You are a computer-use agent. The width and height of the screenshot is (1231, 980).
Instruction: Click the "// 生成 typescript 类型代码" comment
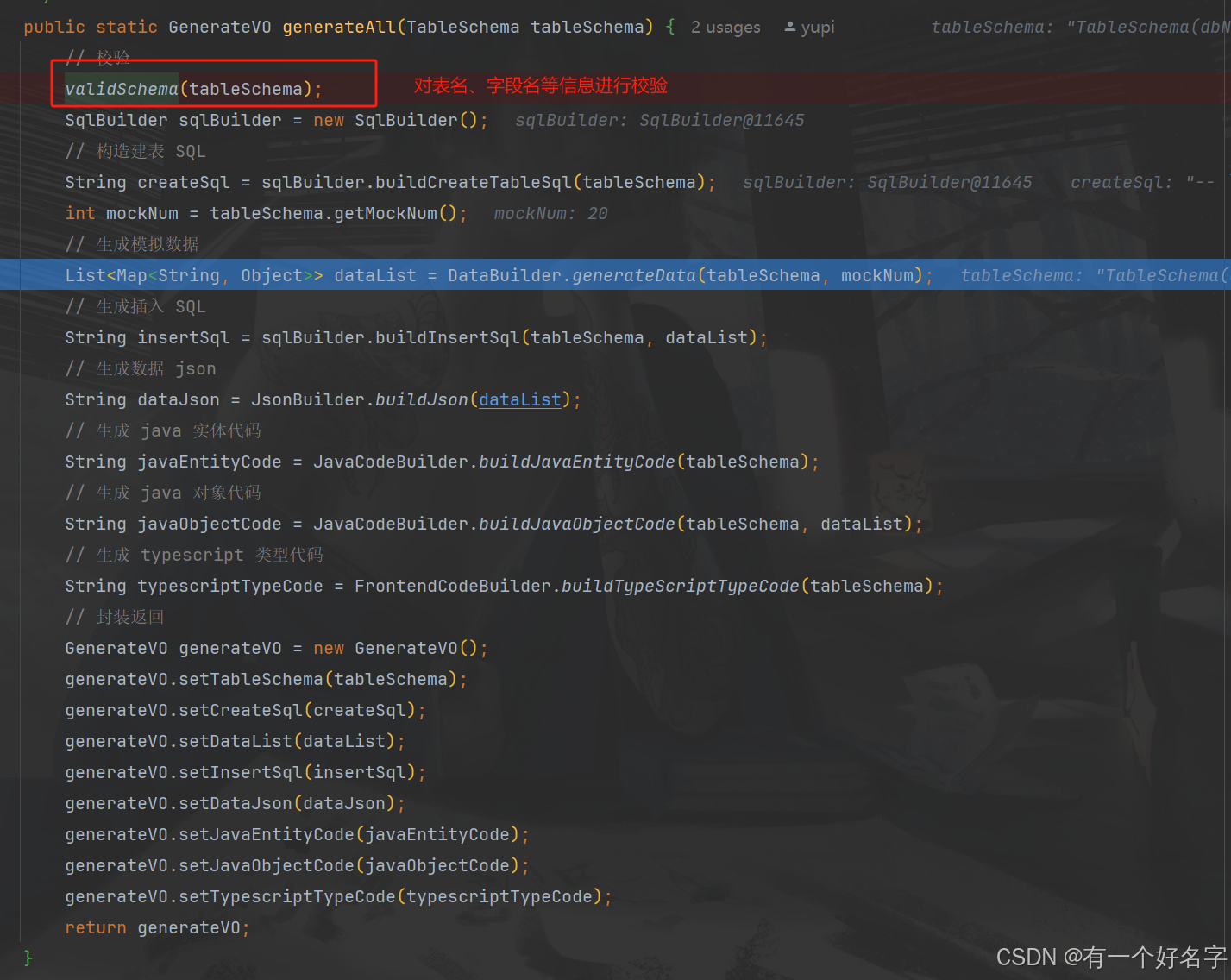pos(194,555)
